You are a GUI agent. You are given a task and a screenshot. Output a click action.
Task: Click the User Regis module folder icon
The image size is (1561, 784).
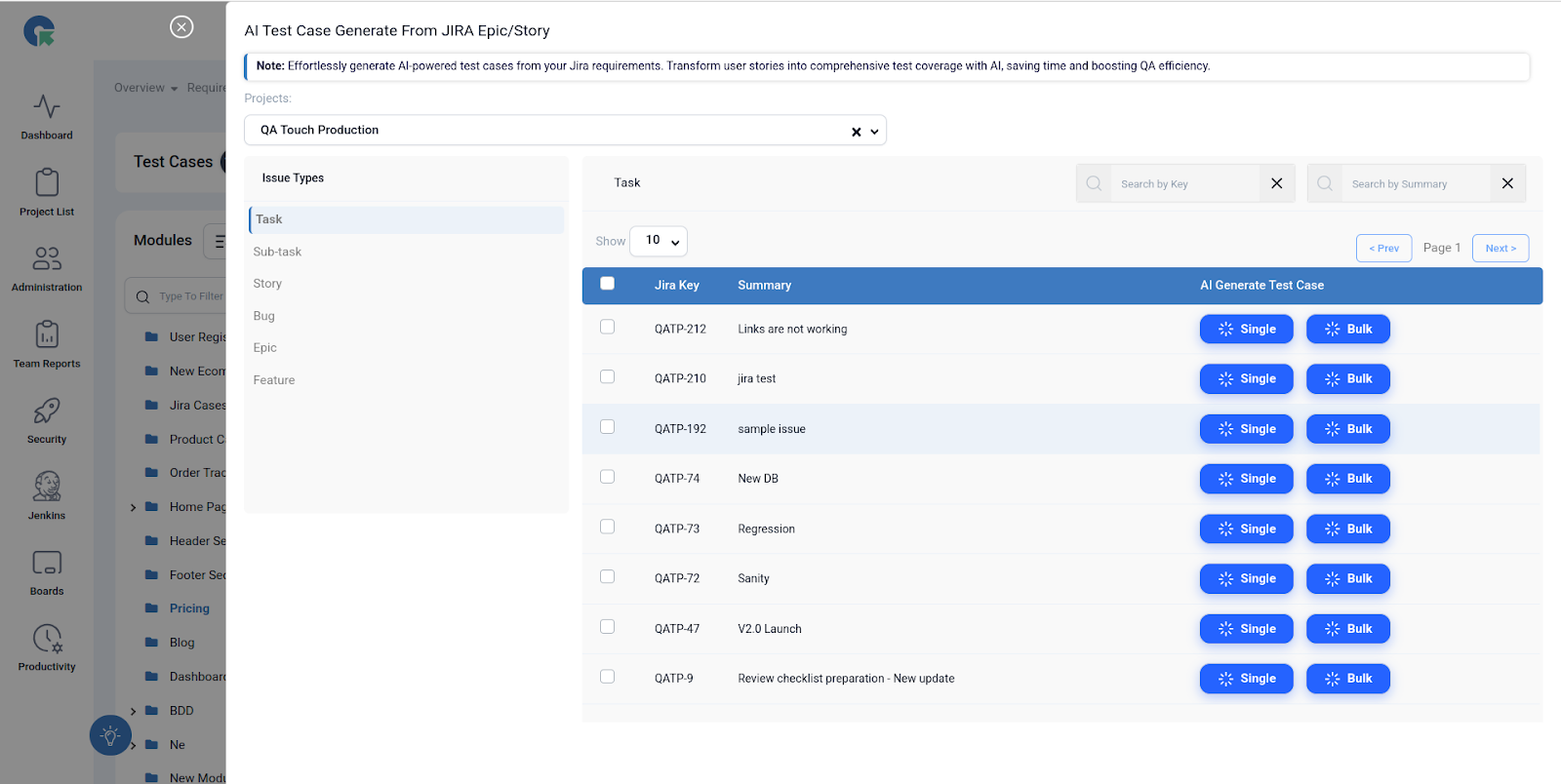coord(151,336)
